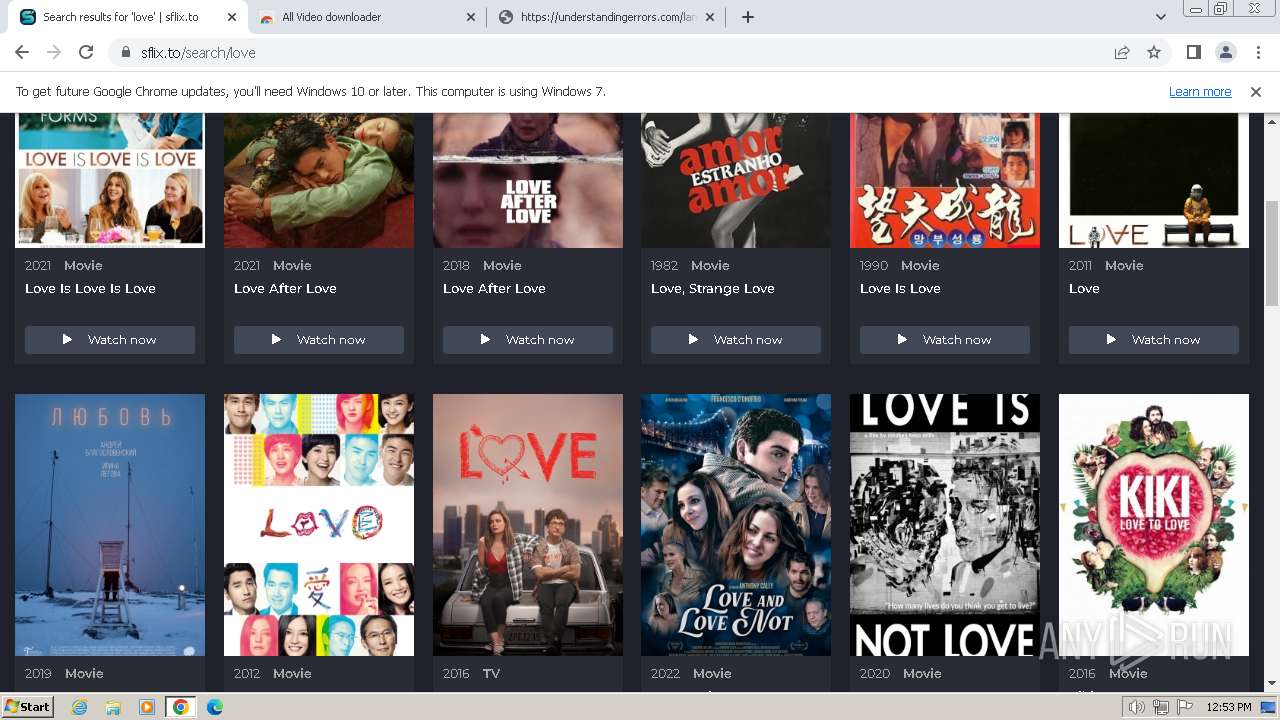The height and width of the screenshot is (720, 1280).
Task: Select the Chrome taskbar icon
Action: [181, 707]
